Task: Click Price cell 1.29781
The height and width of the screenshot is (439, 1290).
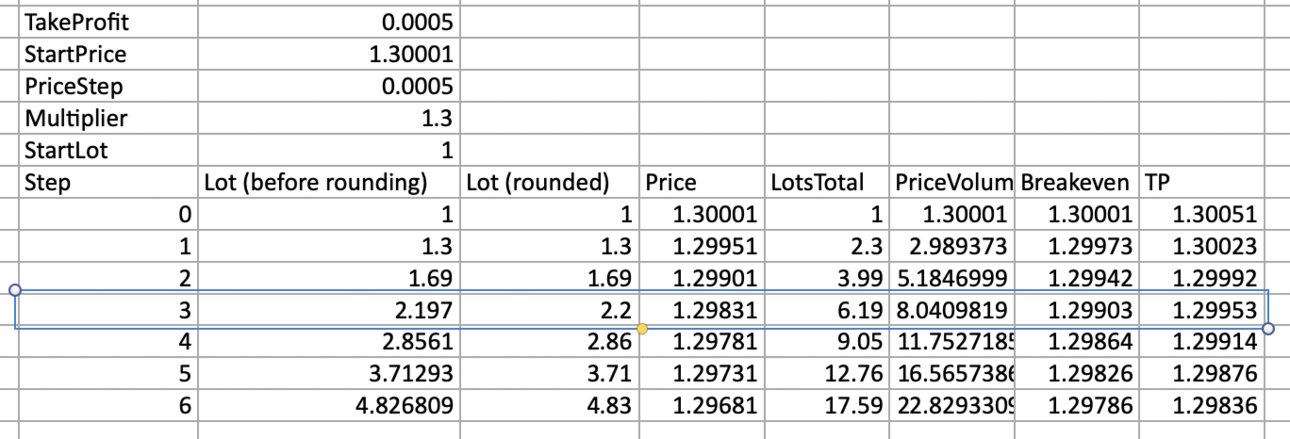Action: click(x=701, y=341)
